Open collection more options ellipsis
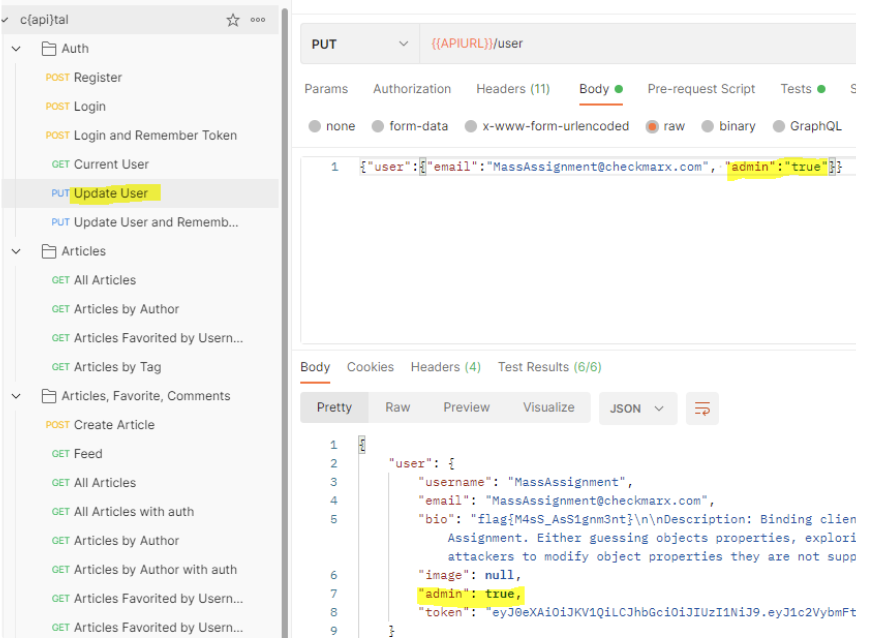 (258, 20)
